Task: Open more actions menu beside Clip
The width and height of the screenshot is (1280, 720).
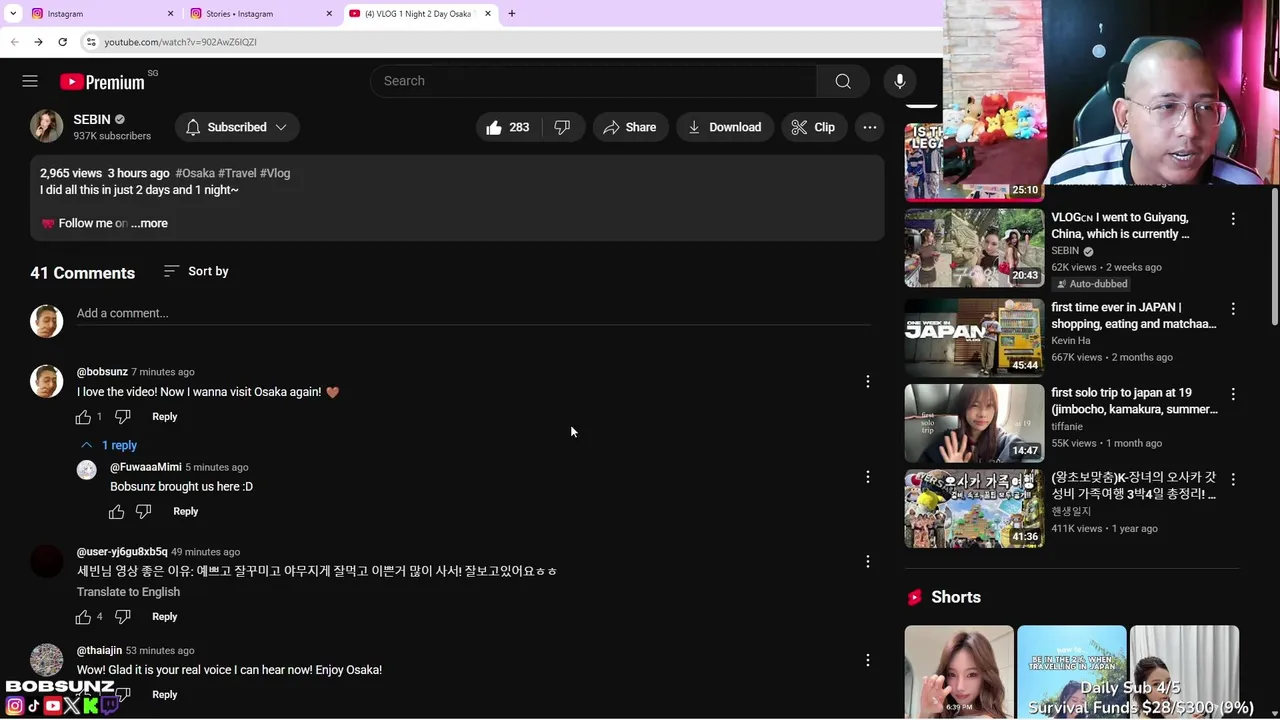Action: [870, 127]
